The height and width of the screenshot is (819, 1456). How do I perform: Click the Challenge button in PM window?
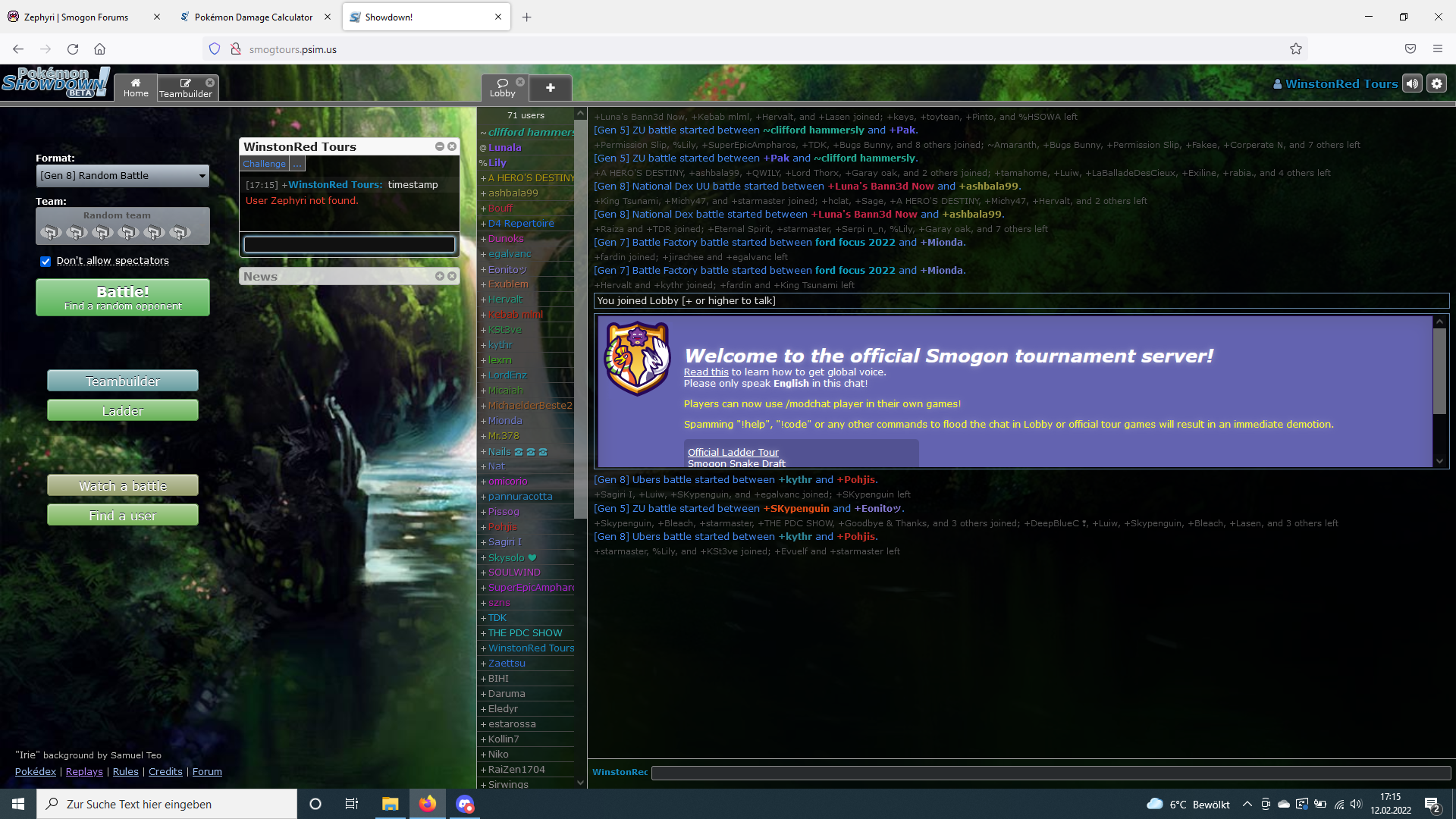click(265, 164)
